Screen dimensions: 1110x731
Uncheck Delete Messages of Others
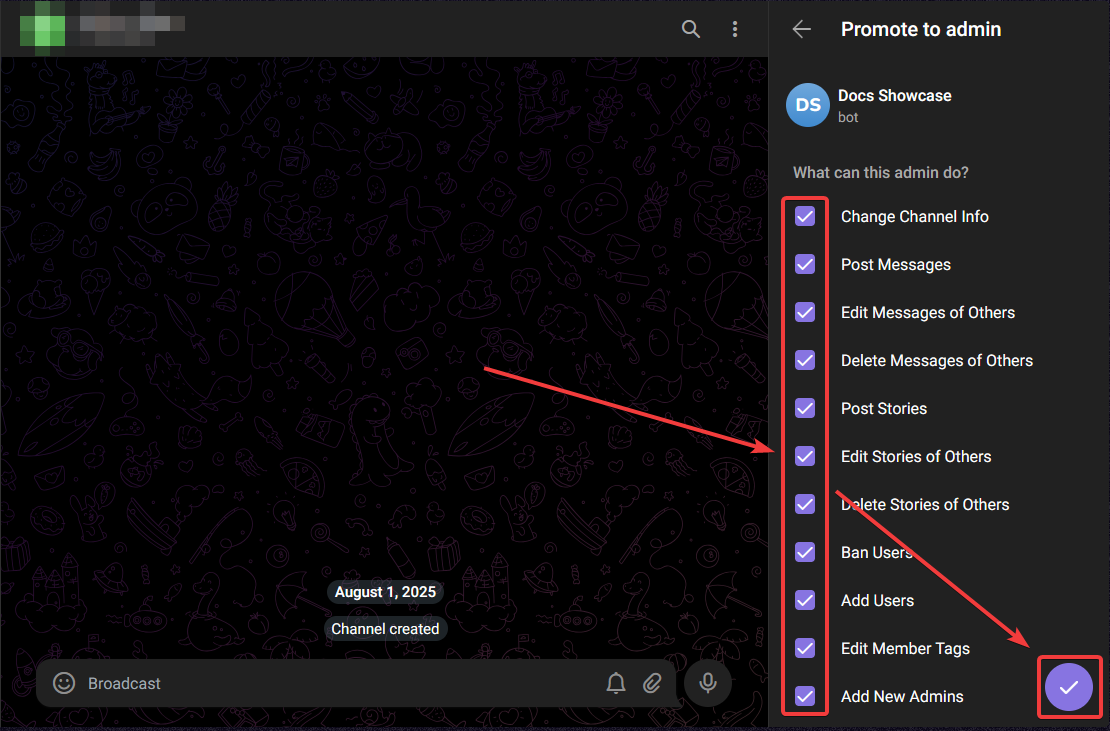click(805, 360)
